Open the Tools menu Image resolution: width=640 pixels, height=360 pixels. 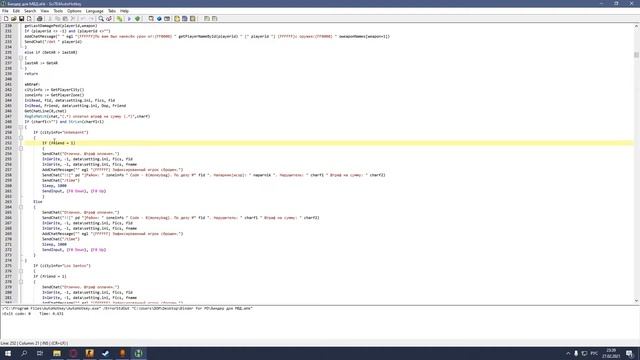point(58,11)
